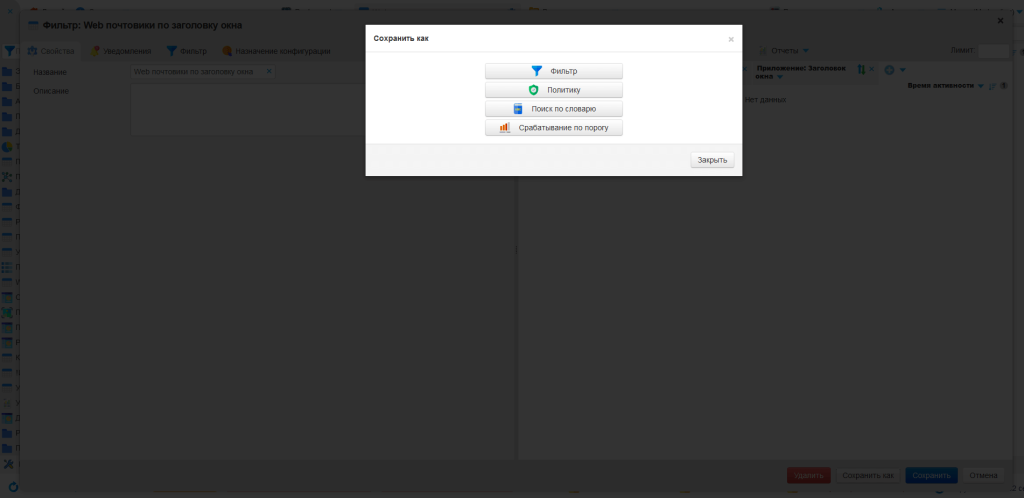
Task: Open the Свойства tab
Action: [x=51, y=51]
